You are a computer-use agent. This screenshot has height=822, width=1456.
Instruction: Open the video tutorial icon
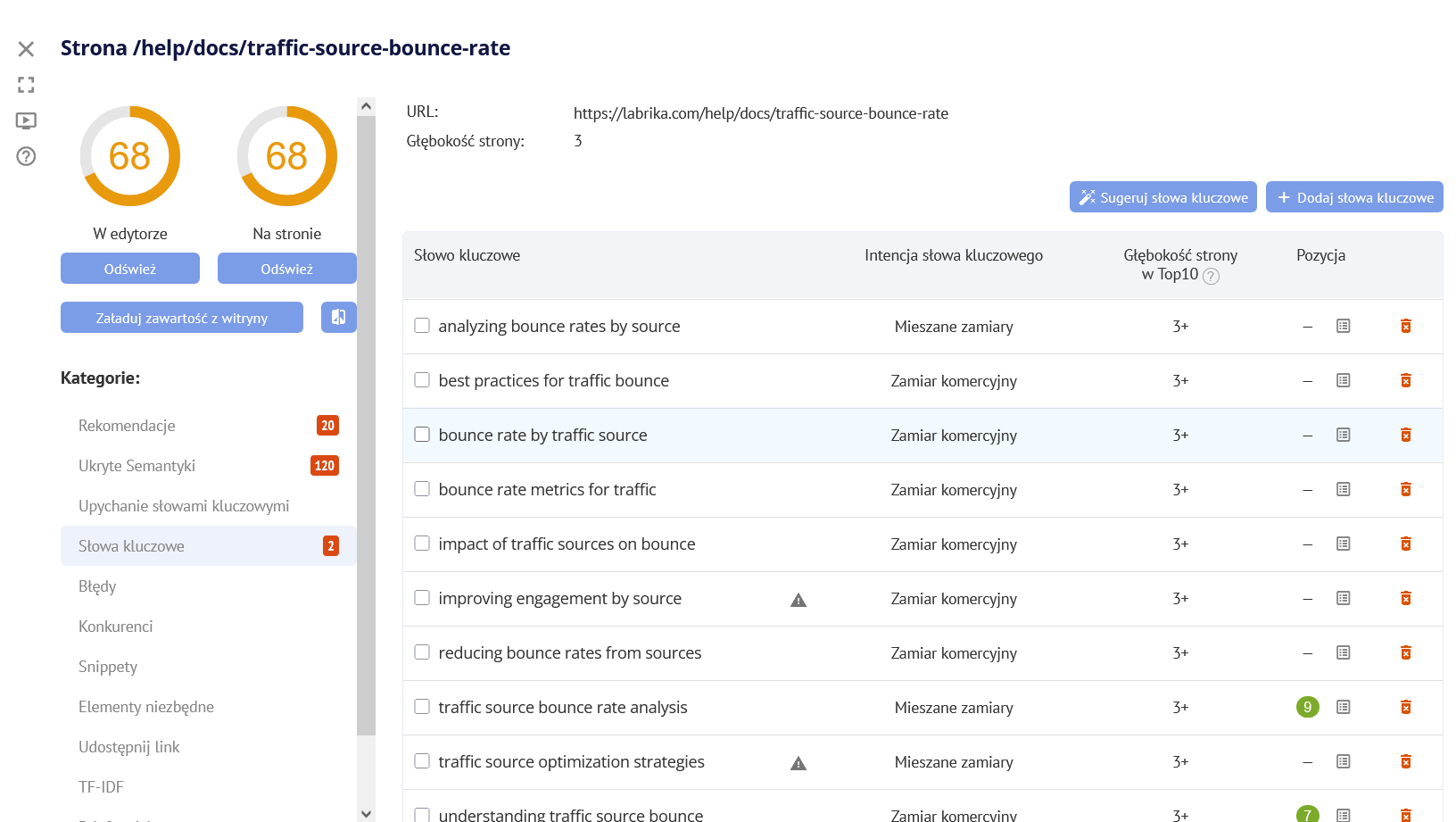tap(26, 120)
